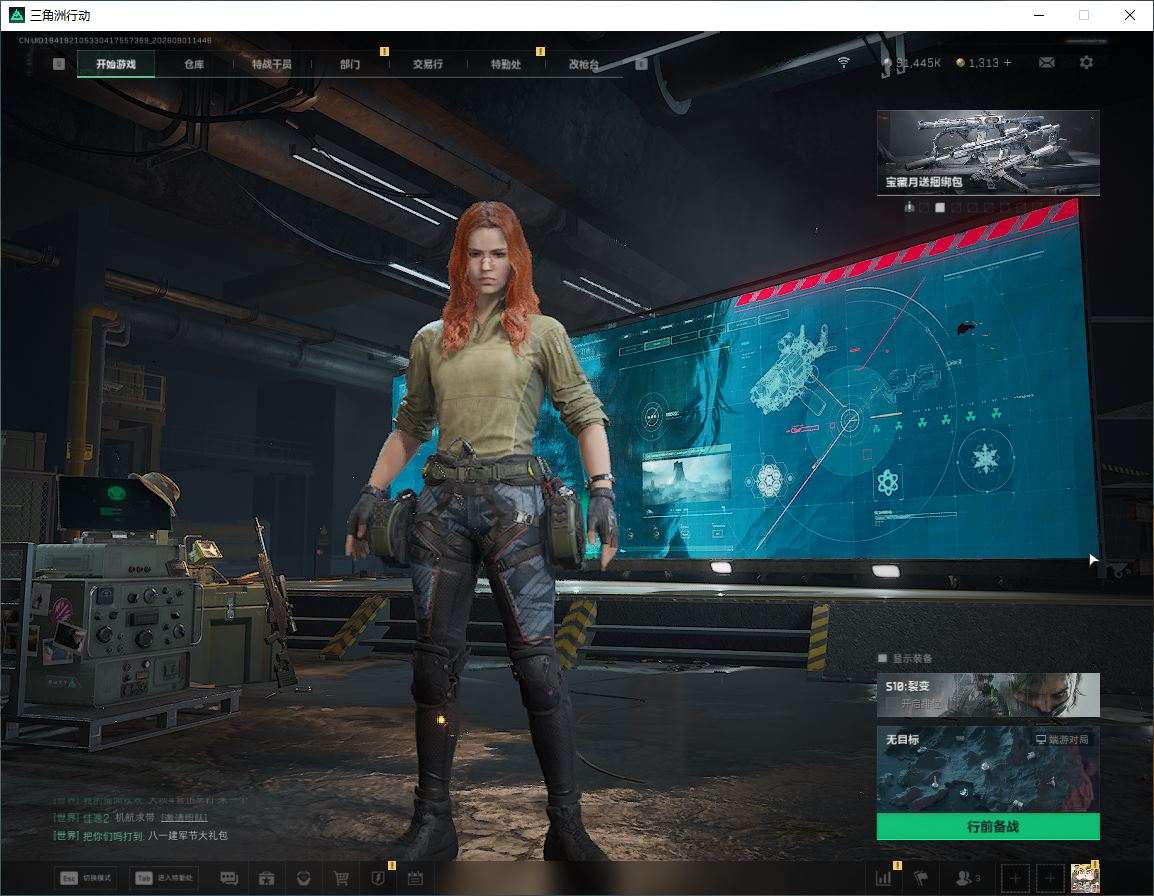This screenshot has height=896, width=1154.
Task: Open the 开始游戏 tab
Action: (x=116, y=64)
